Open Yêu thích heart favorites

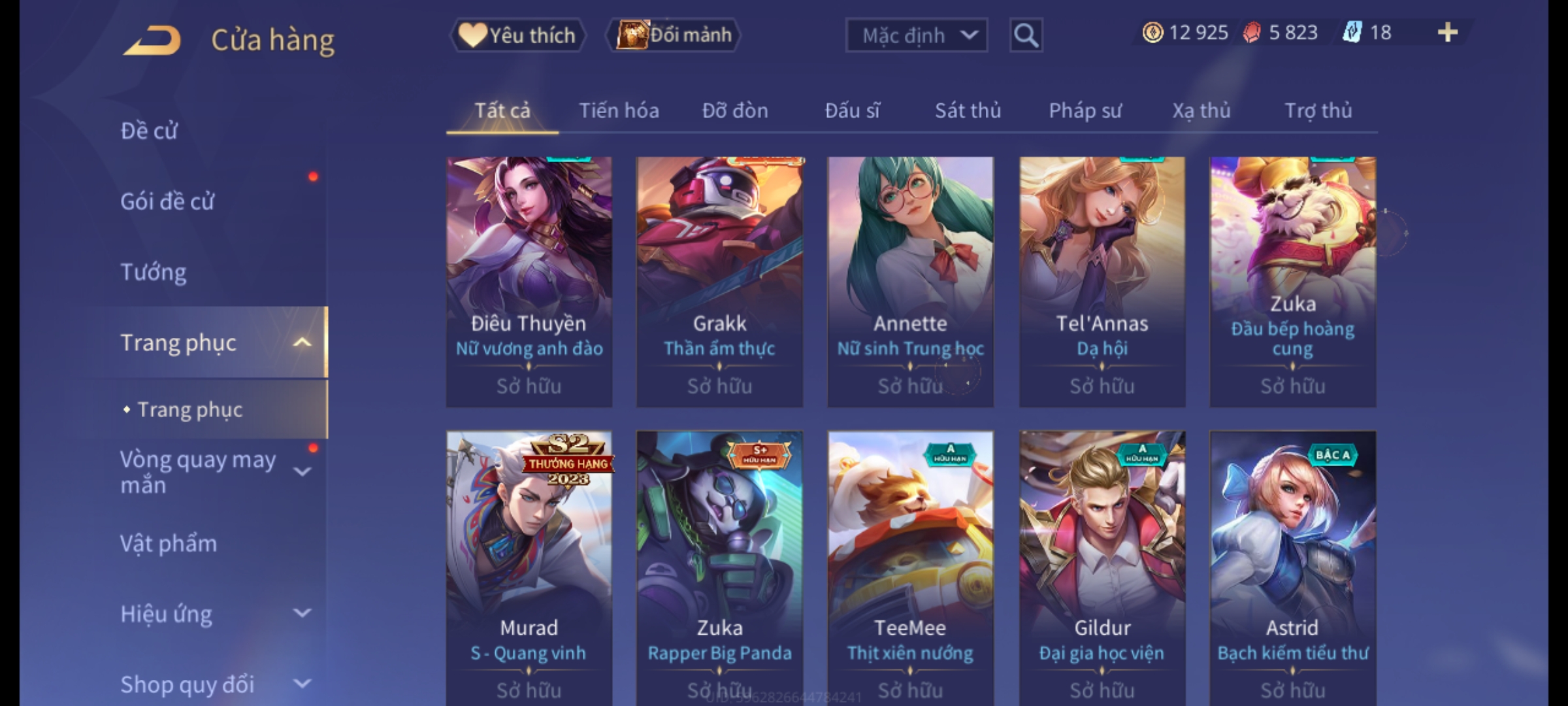coord(517,35)
